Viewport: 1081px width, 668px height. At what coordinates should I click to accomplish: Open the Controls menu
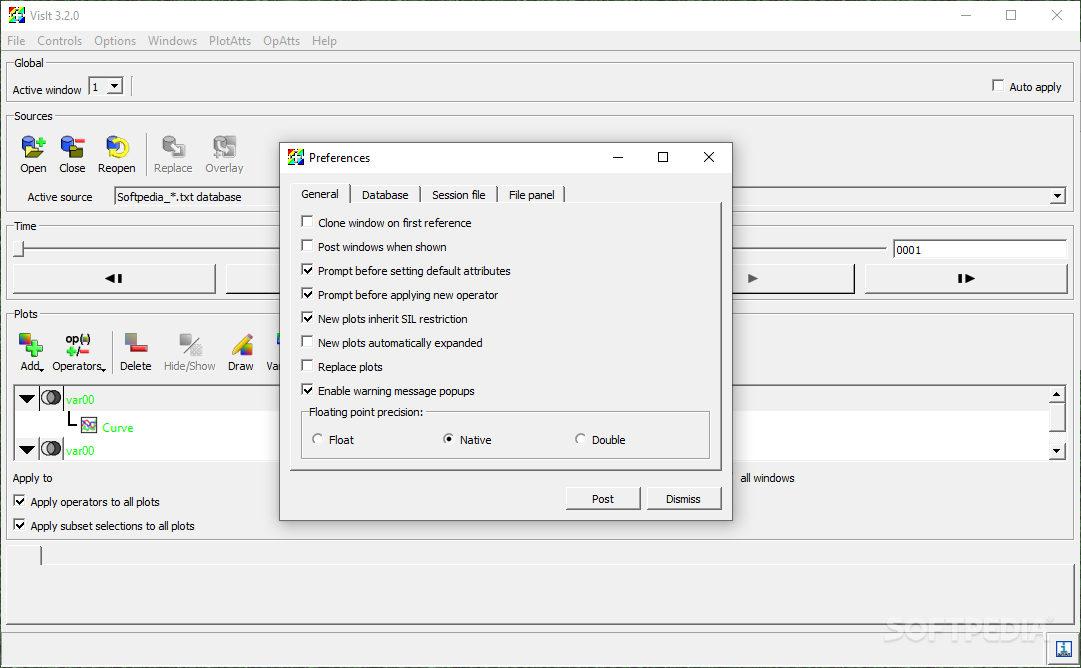pos(59,41)
